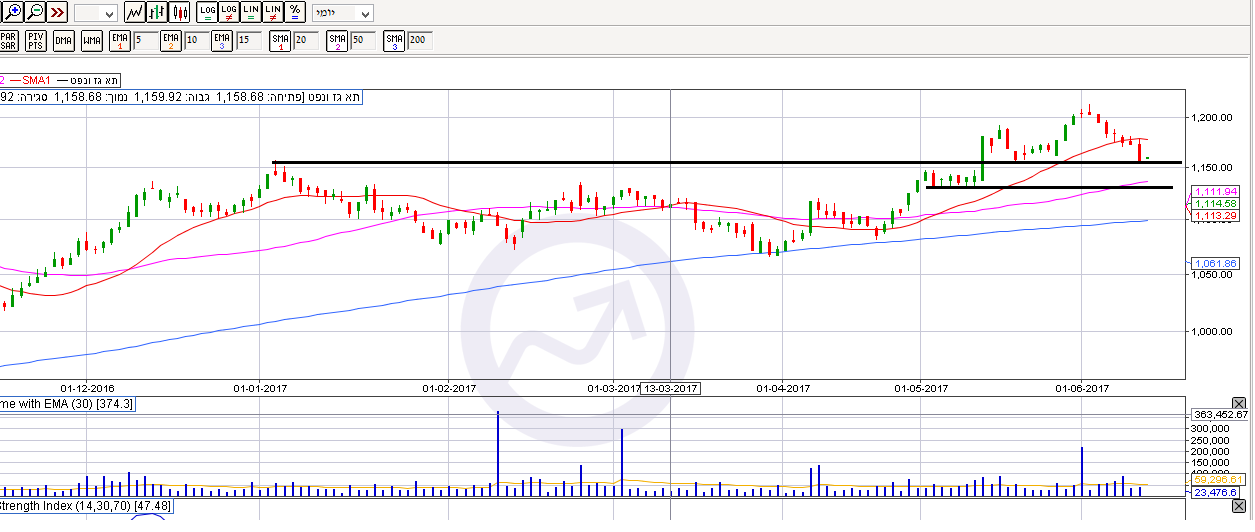
Task: Click the SMA1 legend label
Action: [36, 79]
